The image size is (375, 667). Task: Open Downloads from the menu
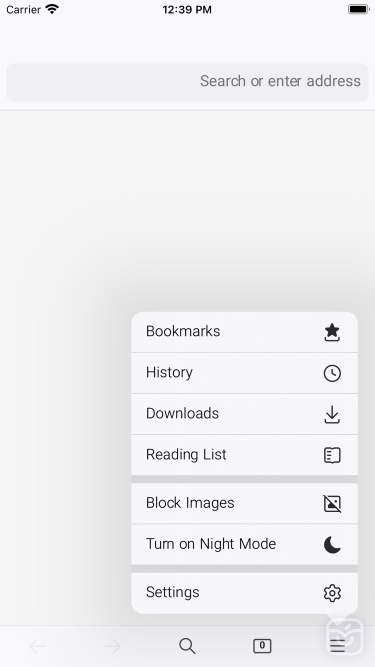point(244,414)
